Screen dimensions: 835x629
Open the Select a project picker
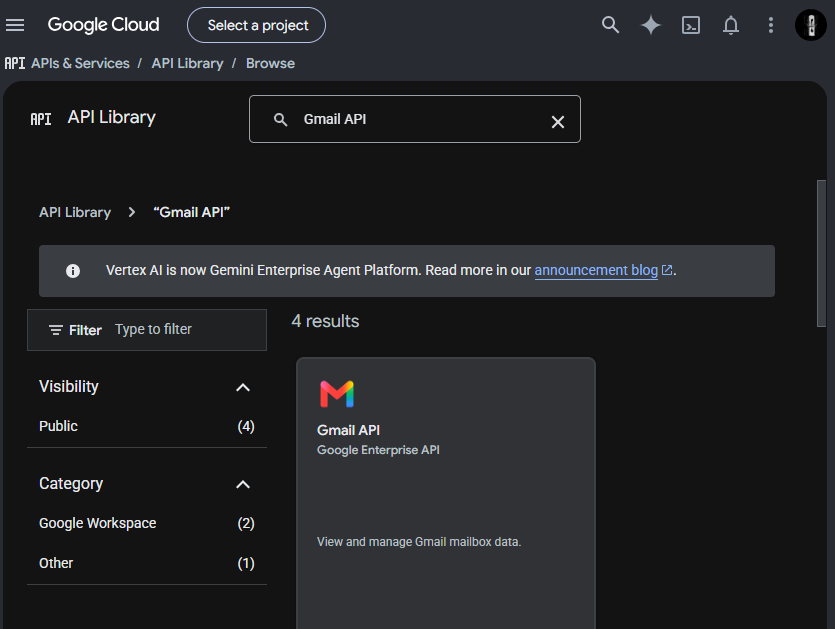[x=256, y=25]
